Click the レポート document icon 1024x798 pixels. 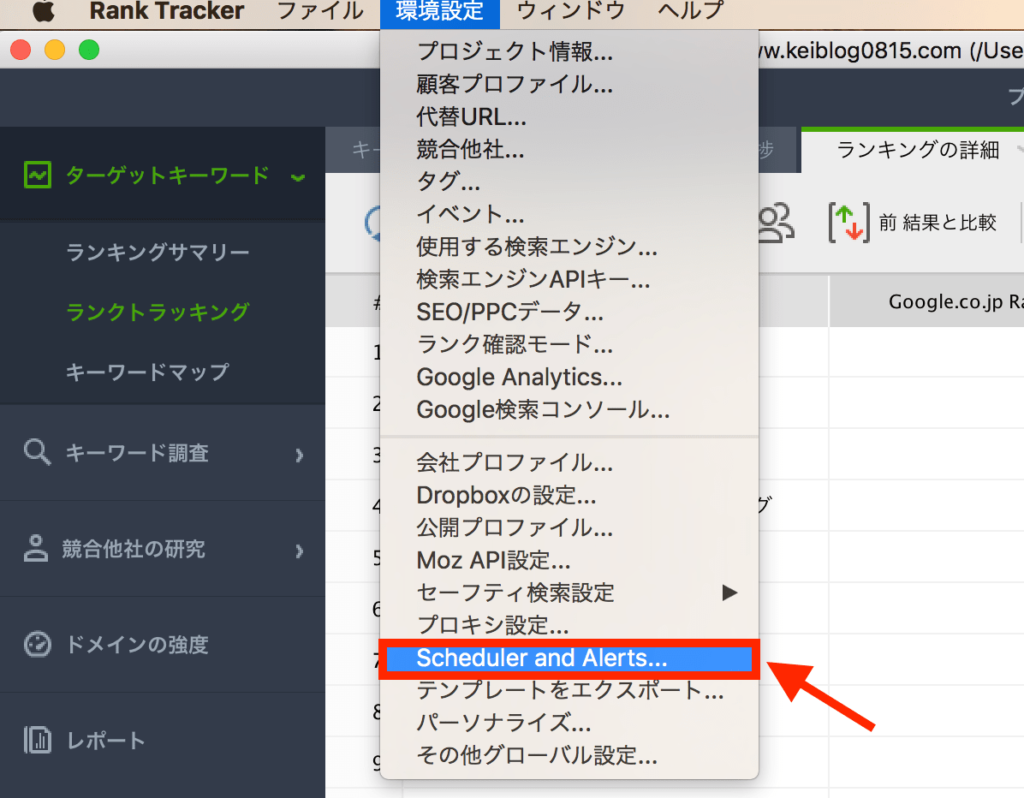(37, 740)
